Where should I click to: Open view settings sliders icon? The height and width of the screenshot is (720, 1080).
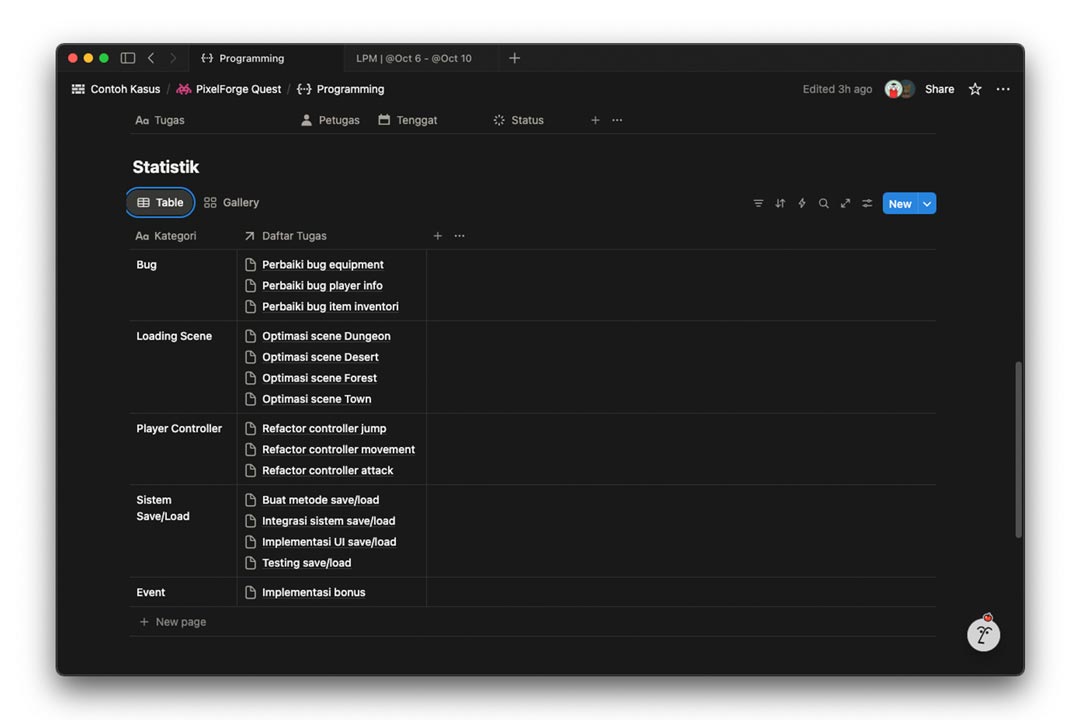pyautogui.click(x=867, y=203)
